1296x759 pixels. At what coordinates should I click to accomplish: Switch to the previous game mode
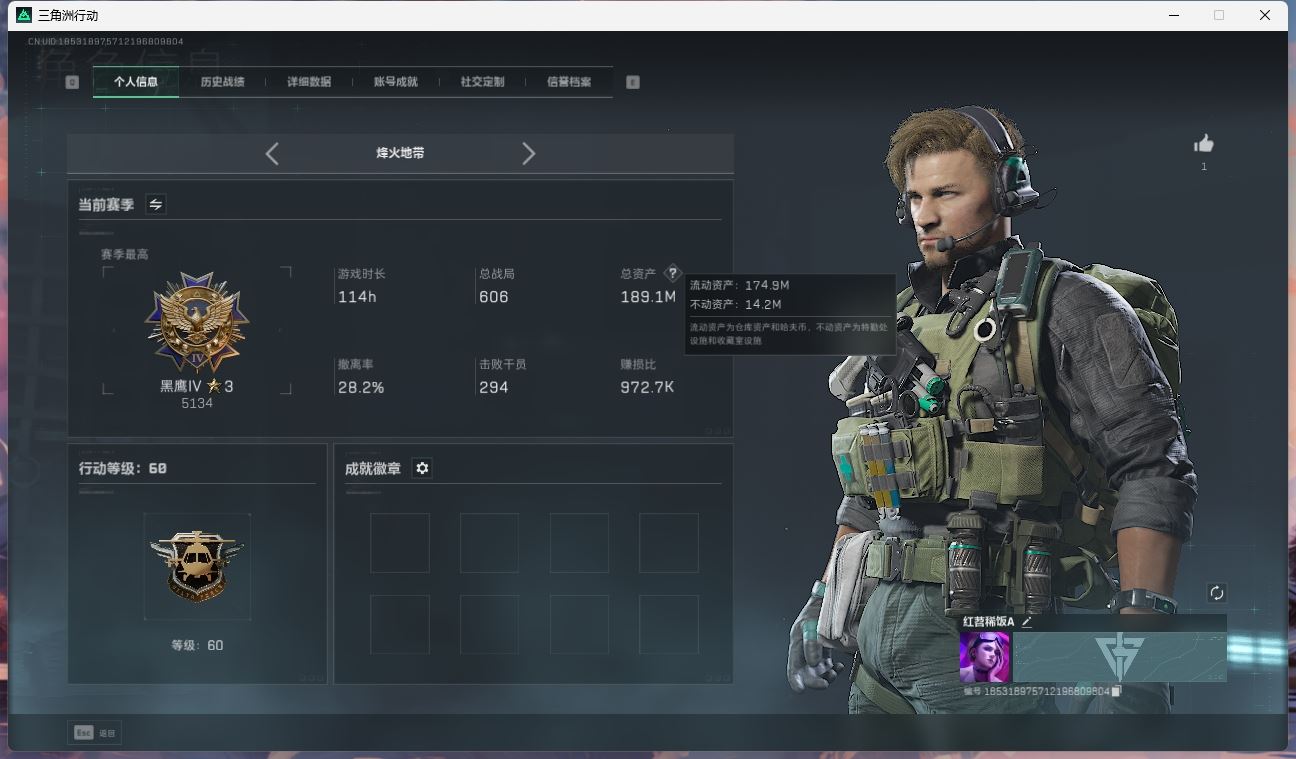(272, 153)
